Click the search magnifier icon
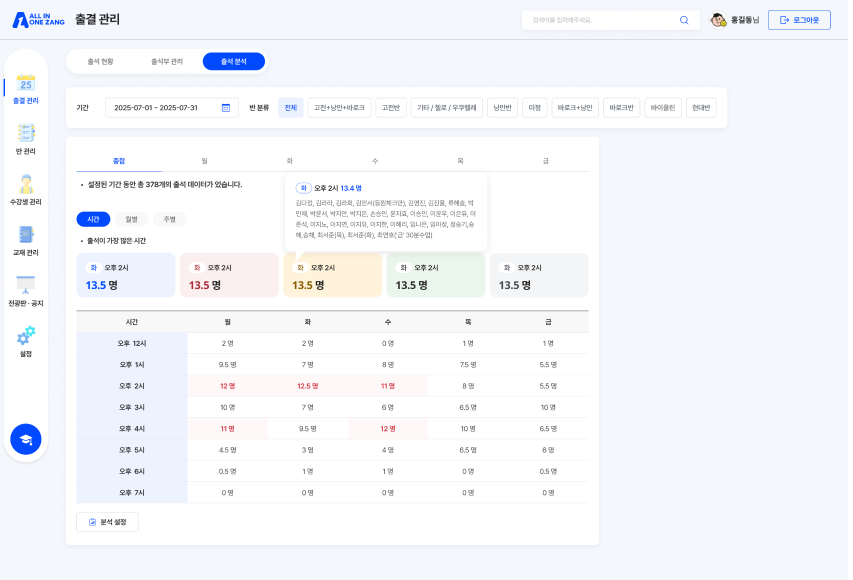The height and width of the screenshot is (580, 853). (684, 20)
